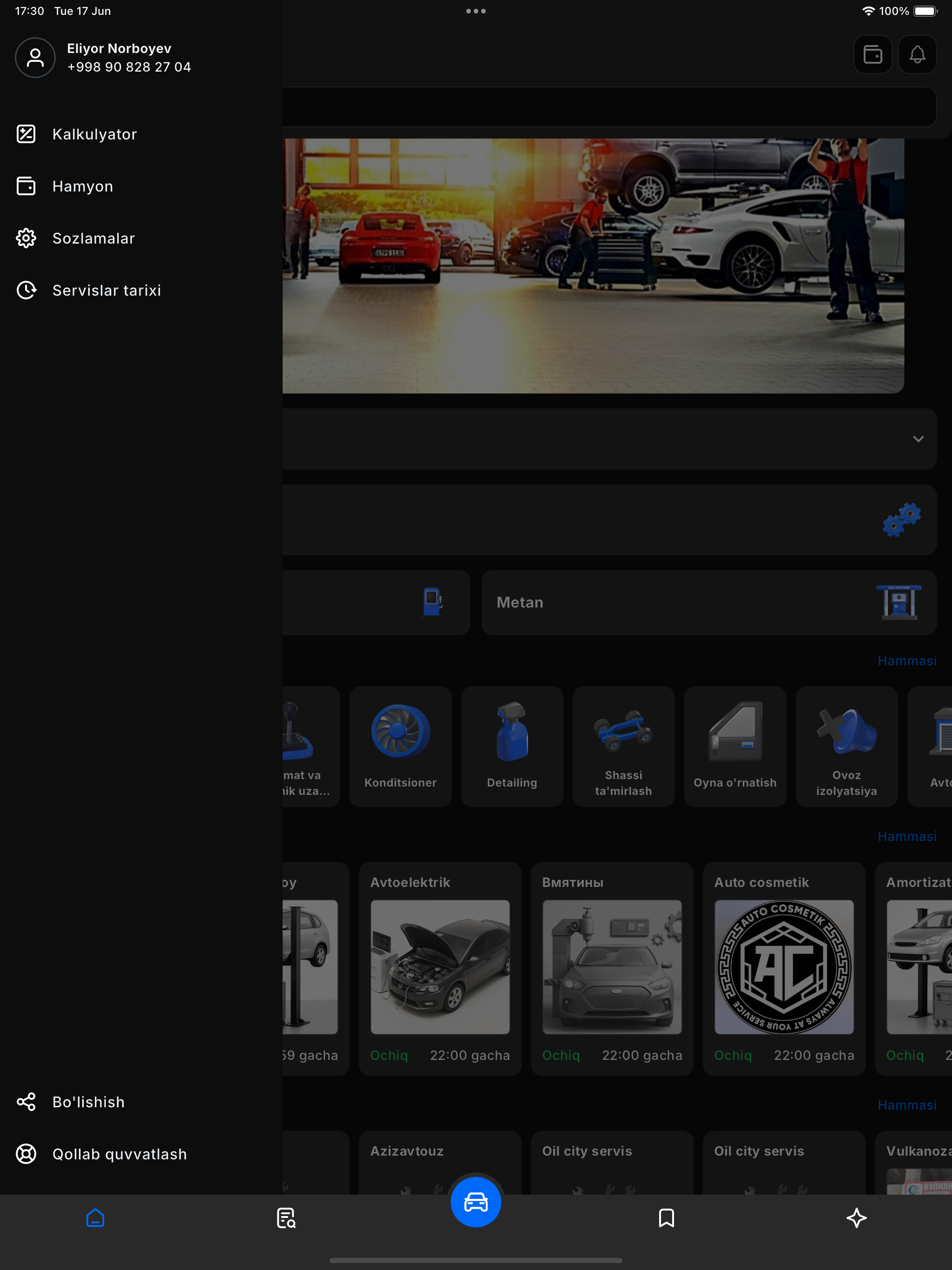Tap the search field at top
Screen dimensions: 952x1270
[609, 107]
